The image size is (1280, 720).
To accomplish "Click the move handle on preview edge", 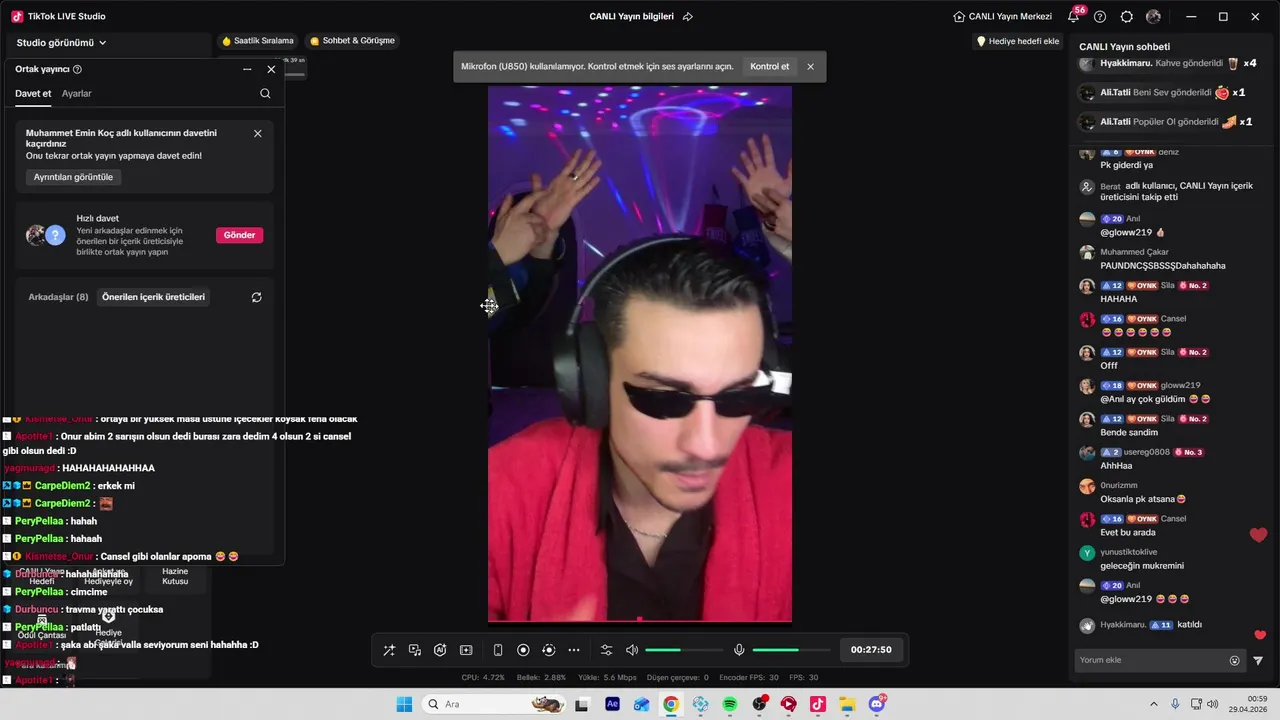I will 489,306.
